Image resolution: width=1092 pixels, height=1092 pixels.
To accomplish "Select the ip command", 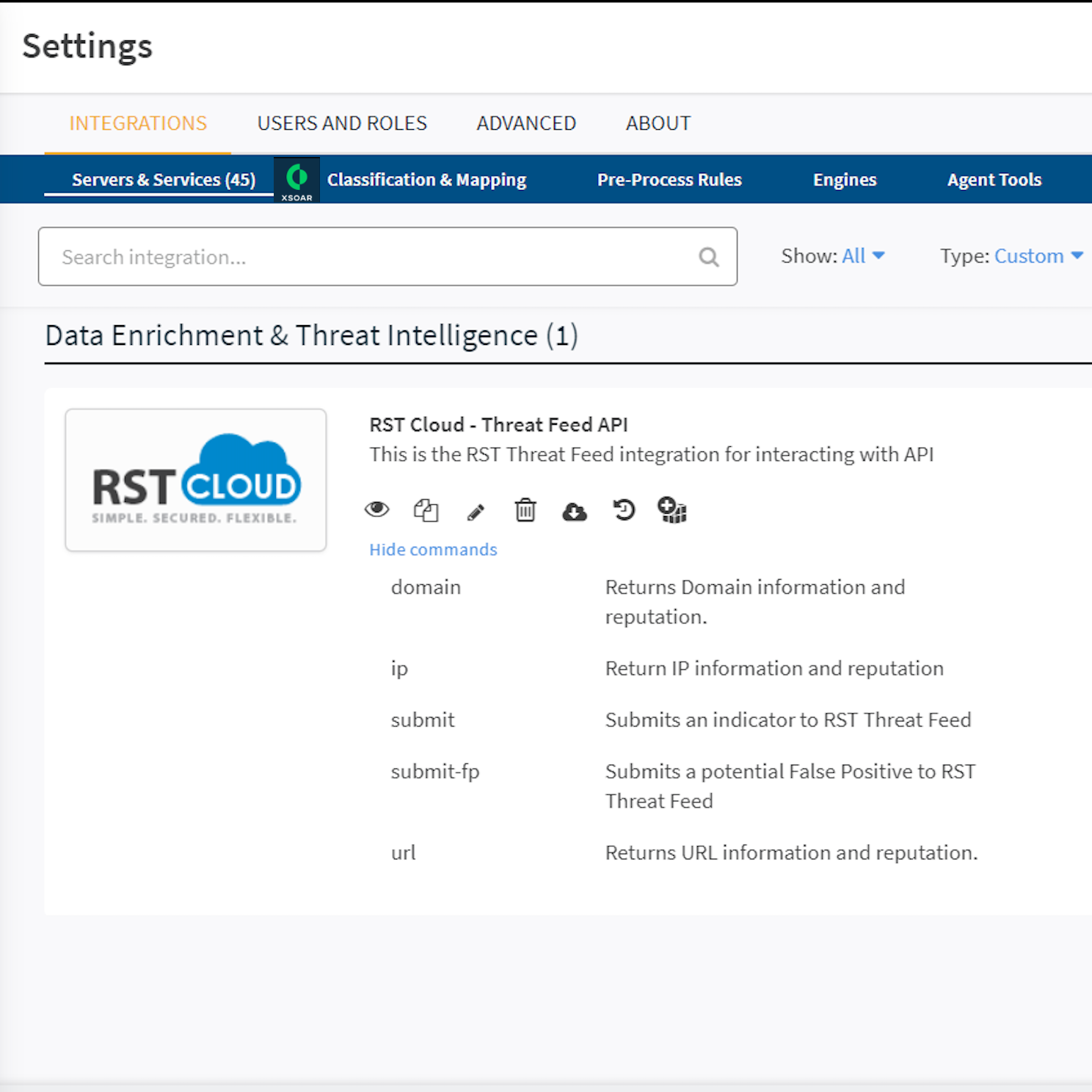I will click(x=398, y=669).
